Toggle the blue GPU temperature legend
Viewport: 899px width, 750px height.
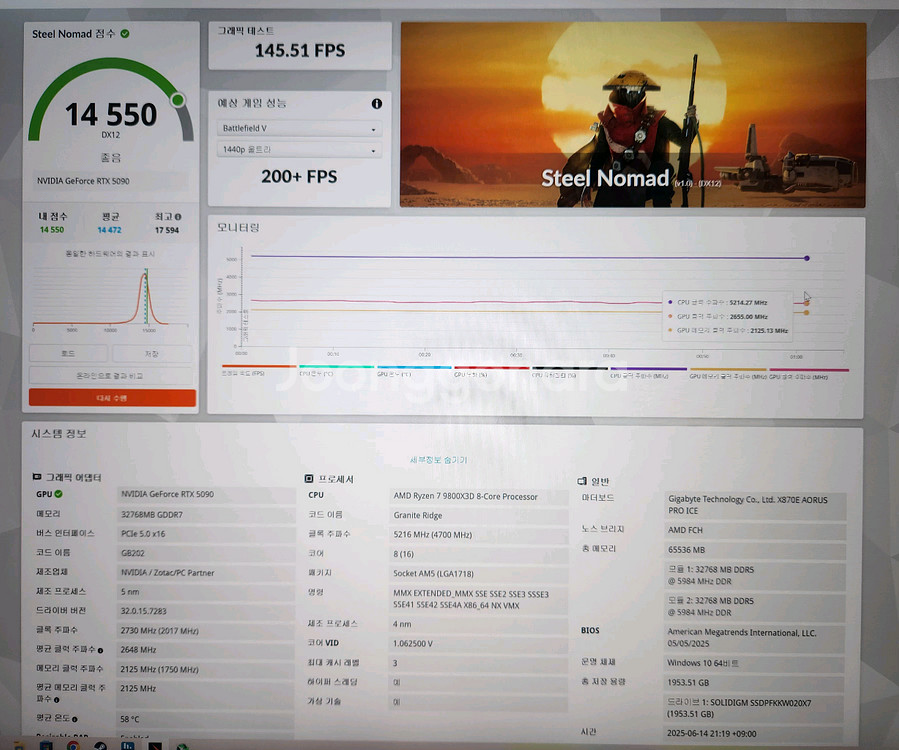(x=414, y=370)
